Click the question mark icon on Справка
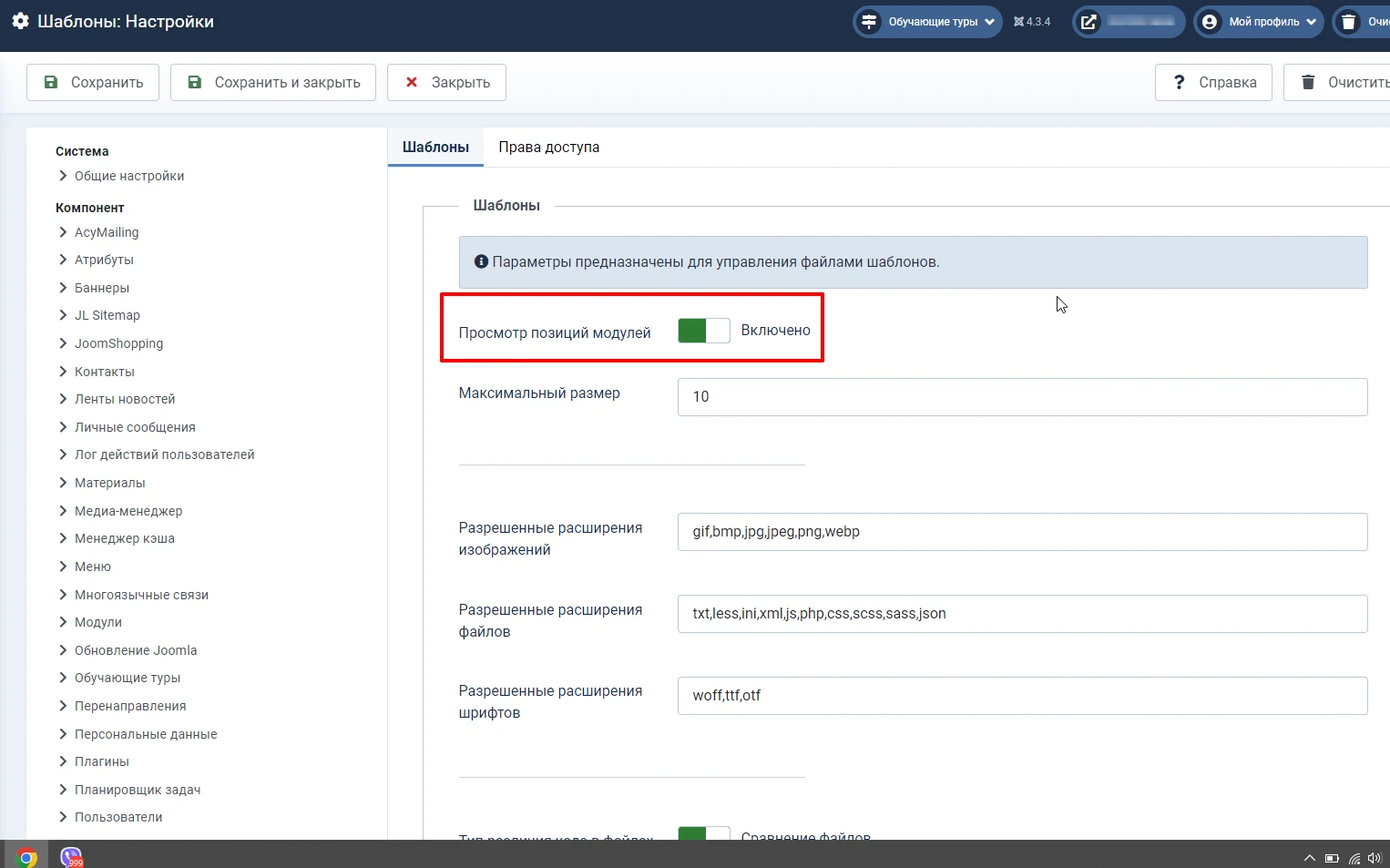Viewport: 1390px width, 868px height. click(1180, 82)
